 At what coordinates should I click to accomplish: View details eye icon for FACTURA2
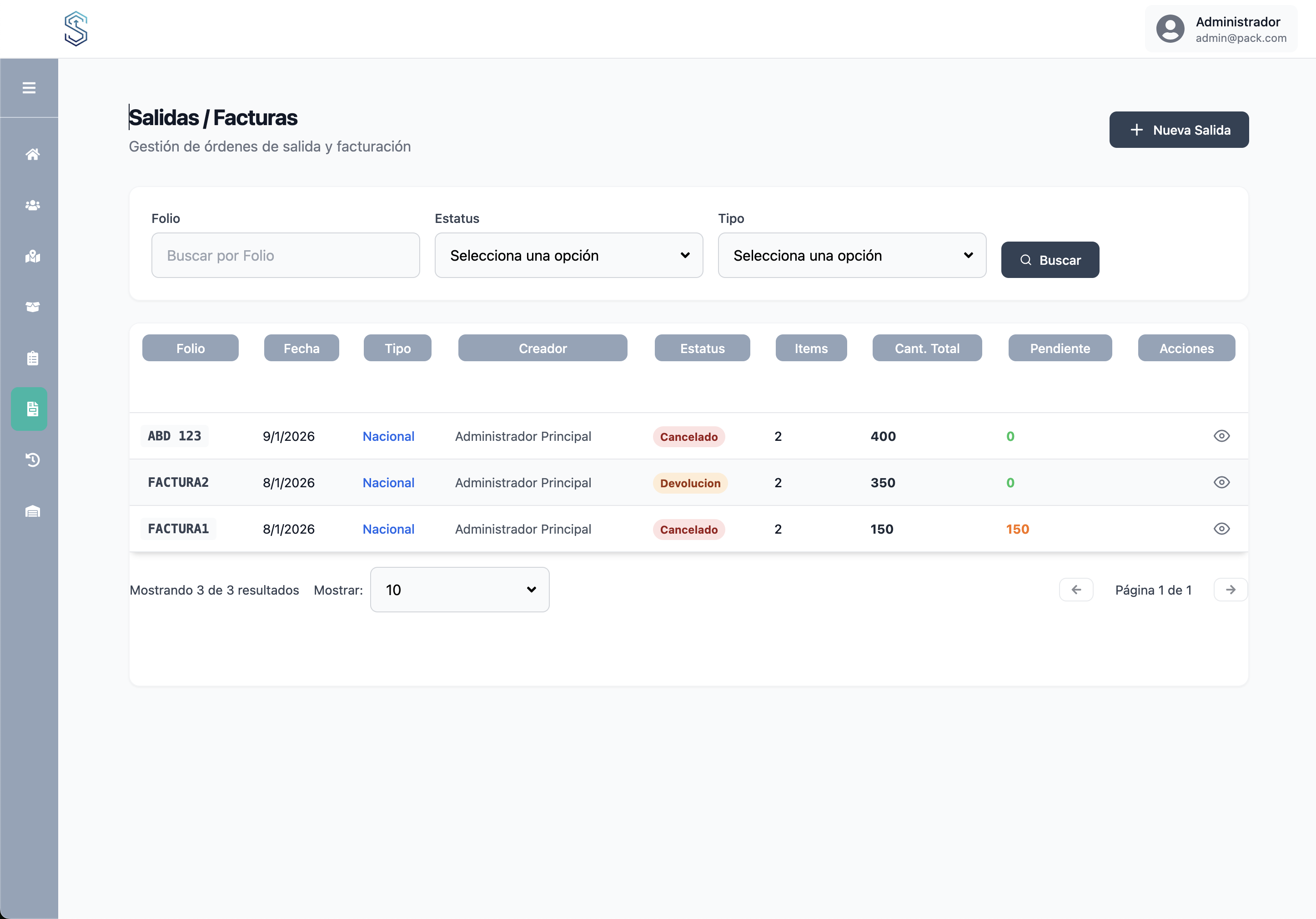tap(1221, 483)
